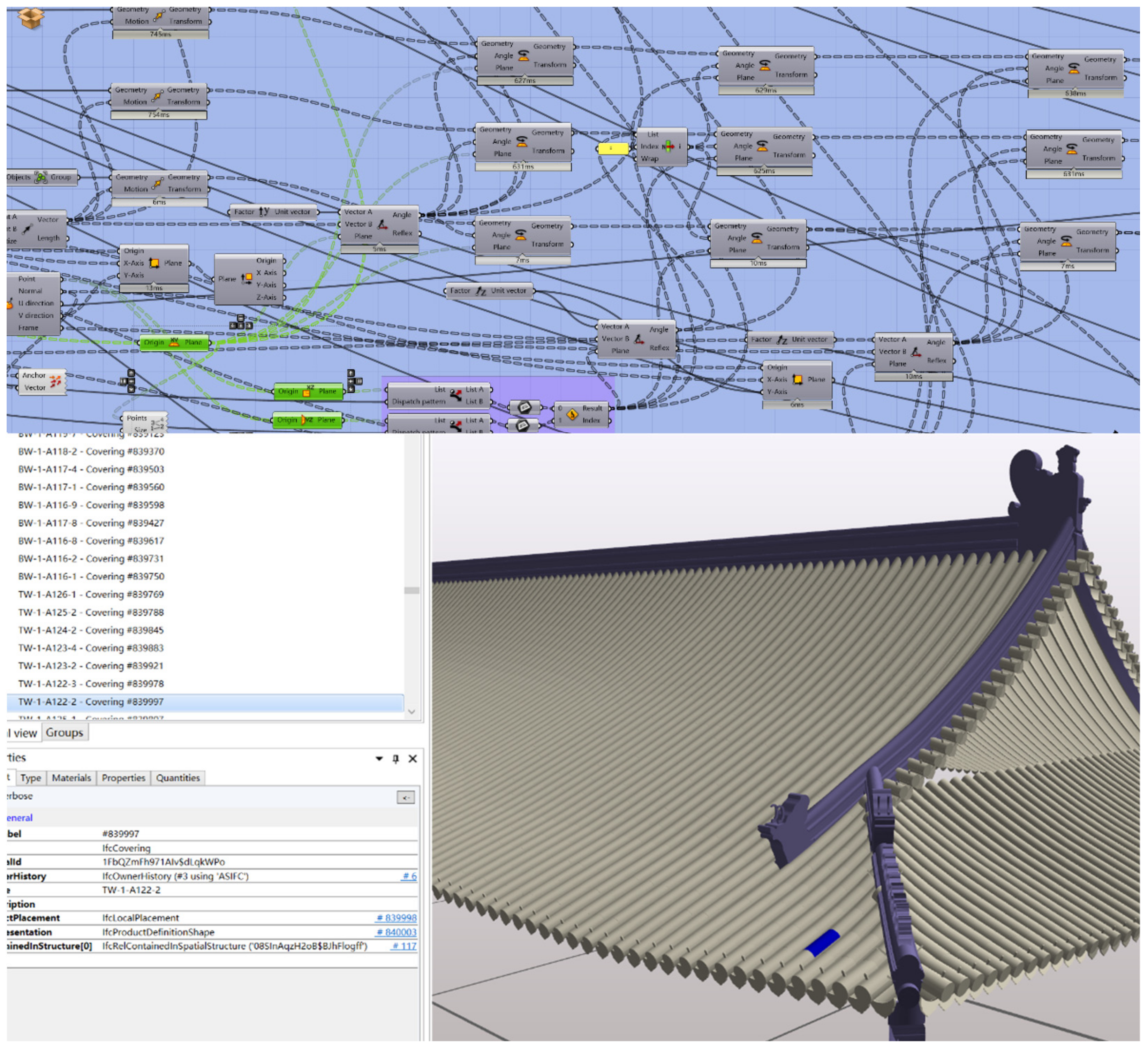1148x1053 pixels.
Task: Click the Anchor Vector component icon
Action: (x=55, y=382)
